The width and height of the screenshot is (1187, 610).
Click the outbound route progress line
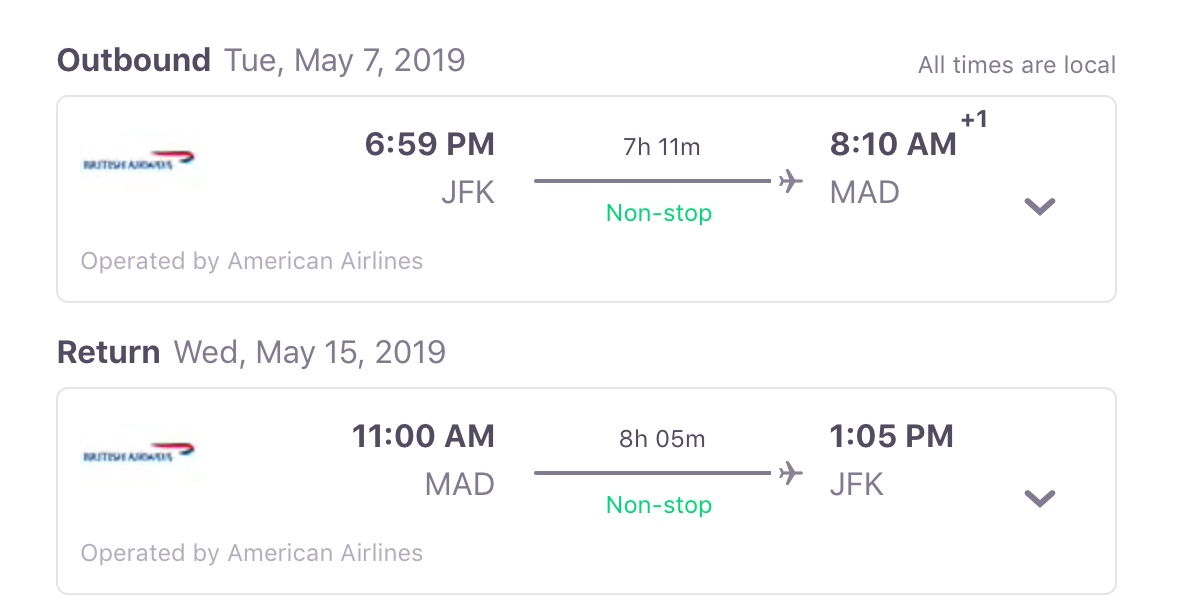650,181
